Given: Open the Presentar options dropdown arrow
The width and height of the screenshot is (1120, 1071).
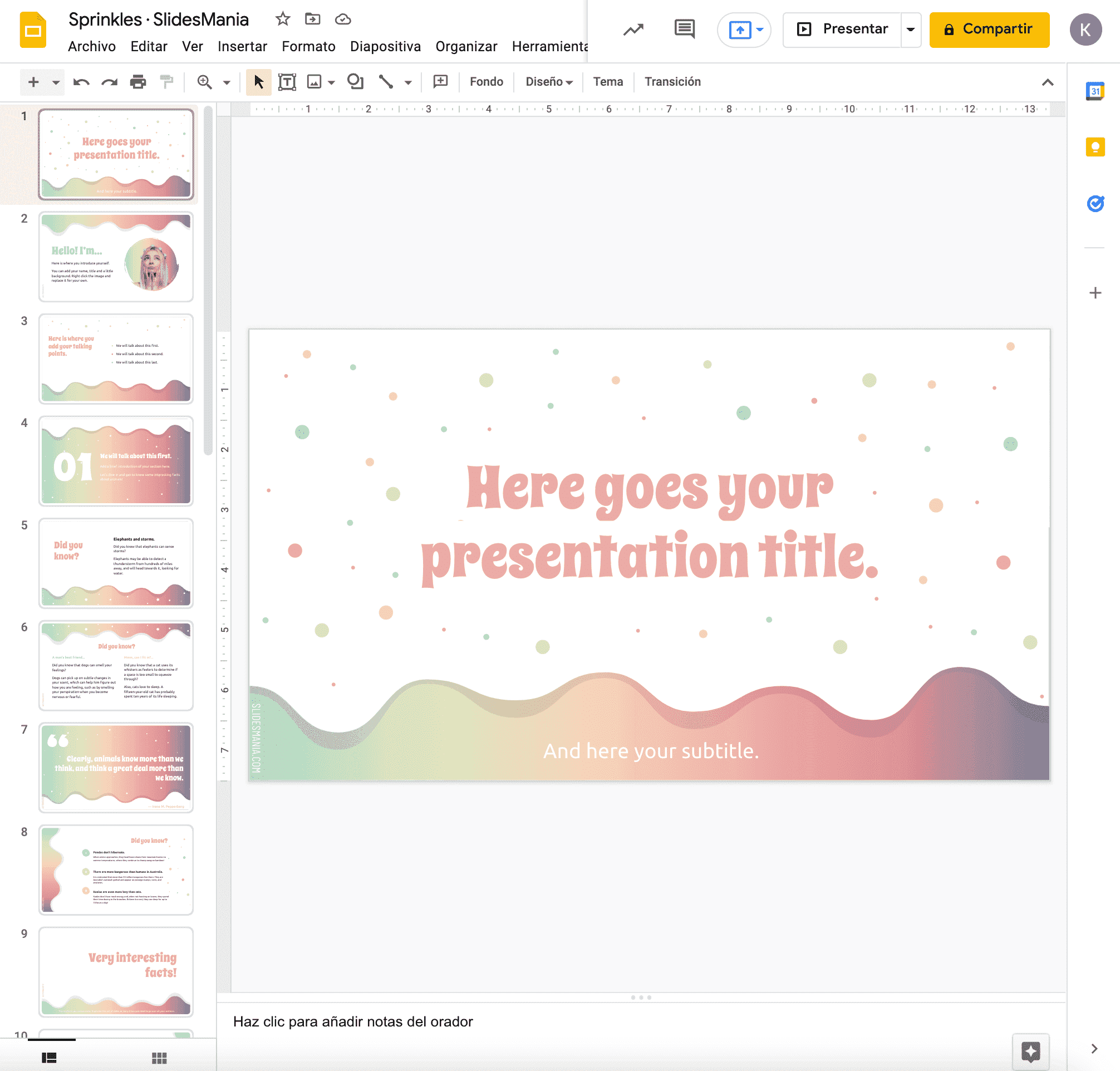Looking at the screenshot, I should (910, 29).
